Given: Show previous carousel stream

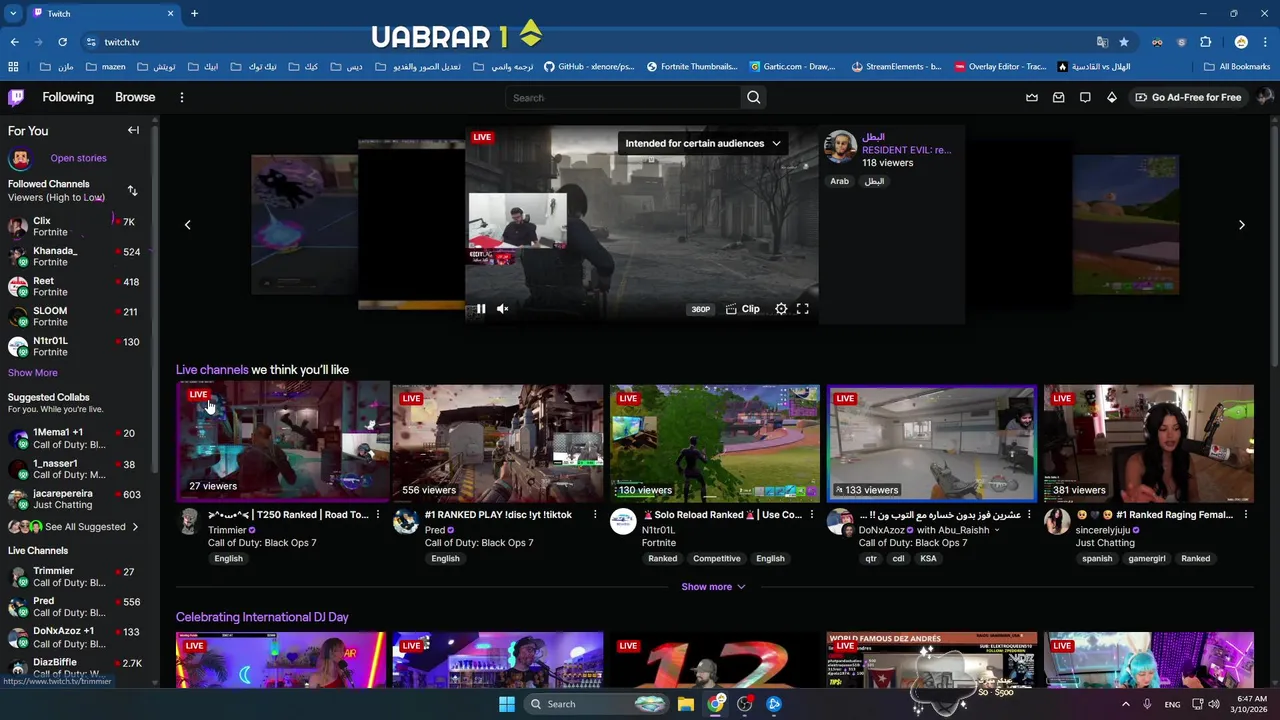Looking at the screenshot, I should 187,224.
